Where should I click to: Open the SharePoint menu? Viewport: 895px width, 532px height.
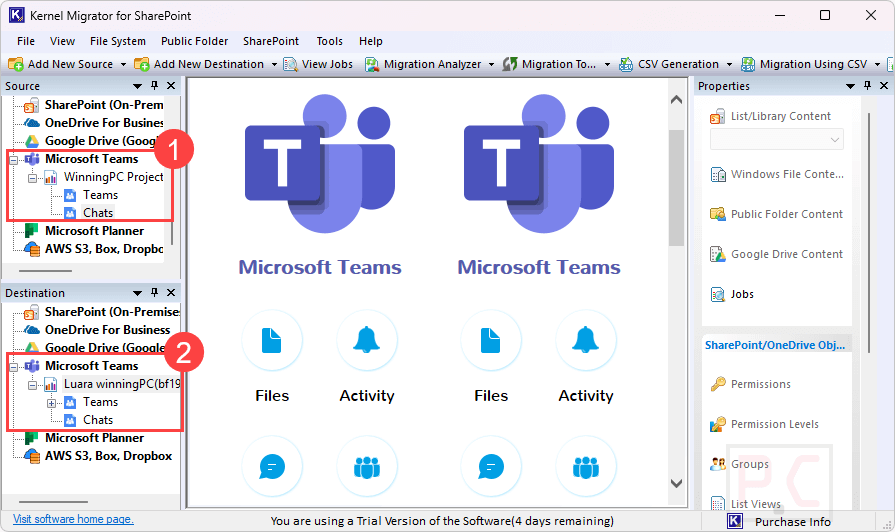[x=271, y=41]
